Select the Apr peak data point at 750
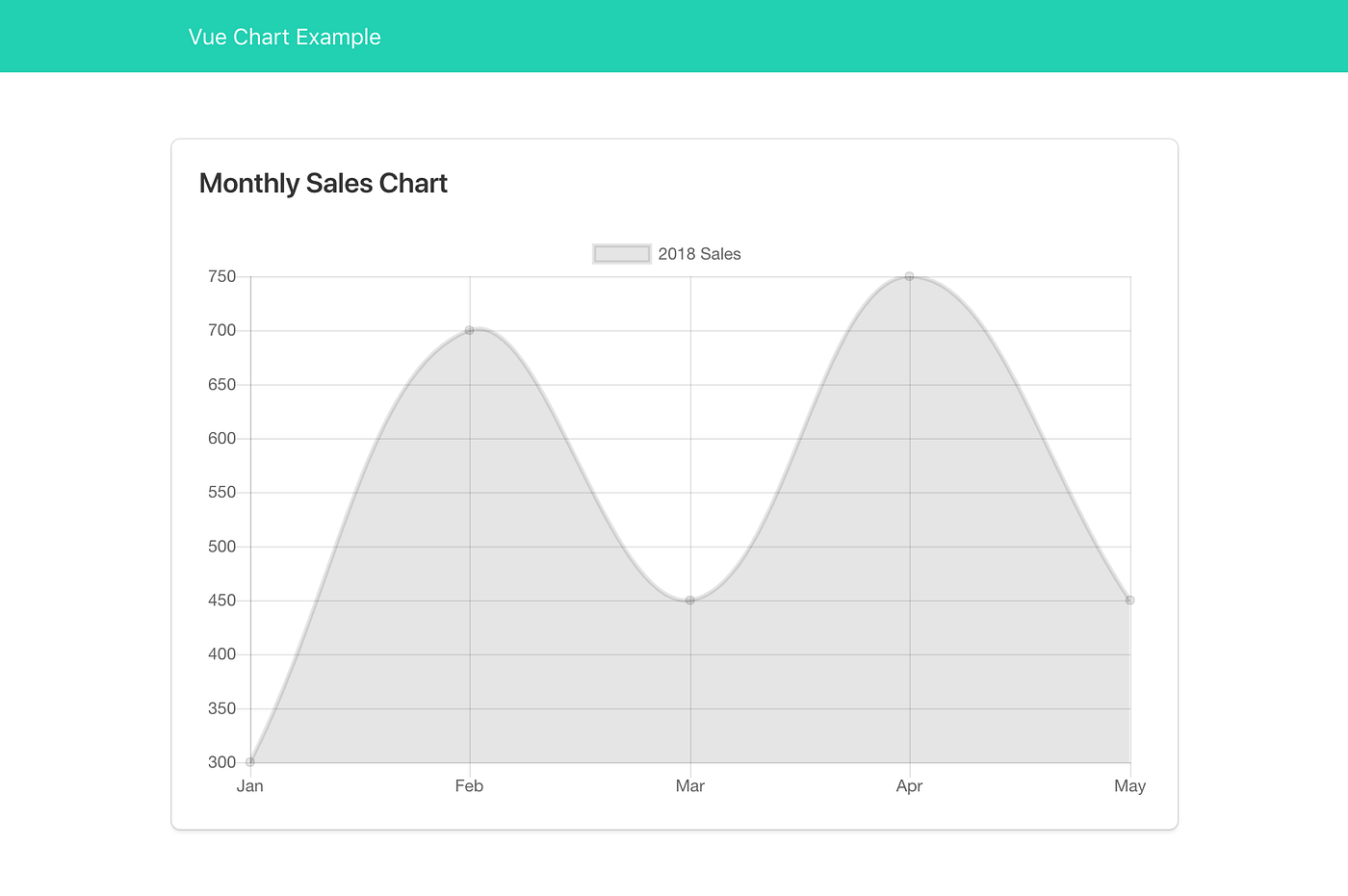Viewport: 1348px width, 896px height. click(909, 275)
